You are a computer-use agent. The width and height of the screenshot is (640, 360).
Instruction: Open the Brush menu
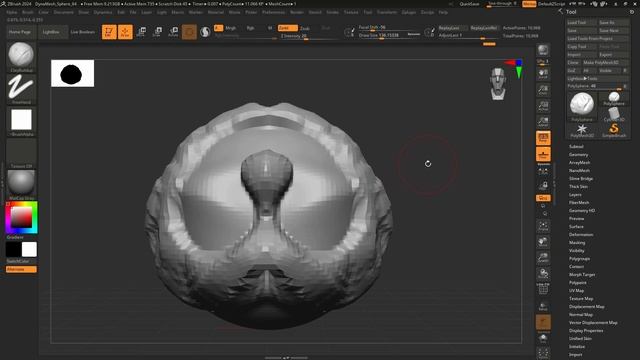pyautogui.click(x=28, y=12)
